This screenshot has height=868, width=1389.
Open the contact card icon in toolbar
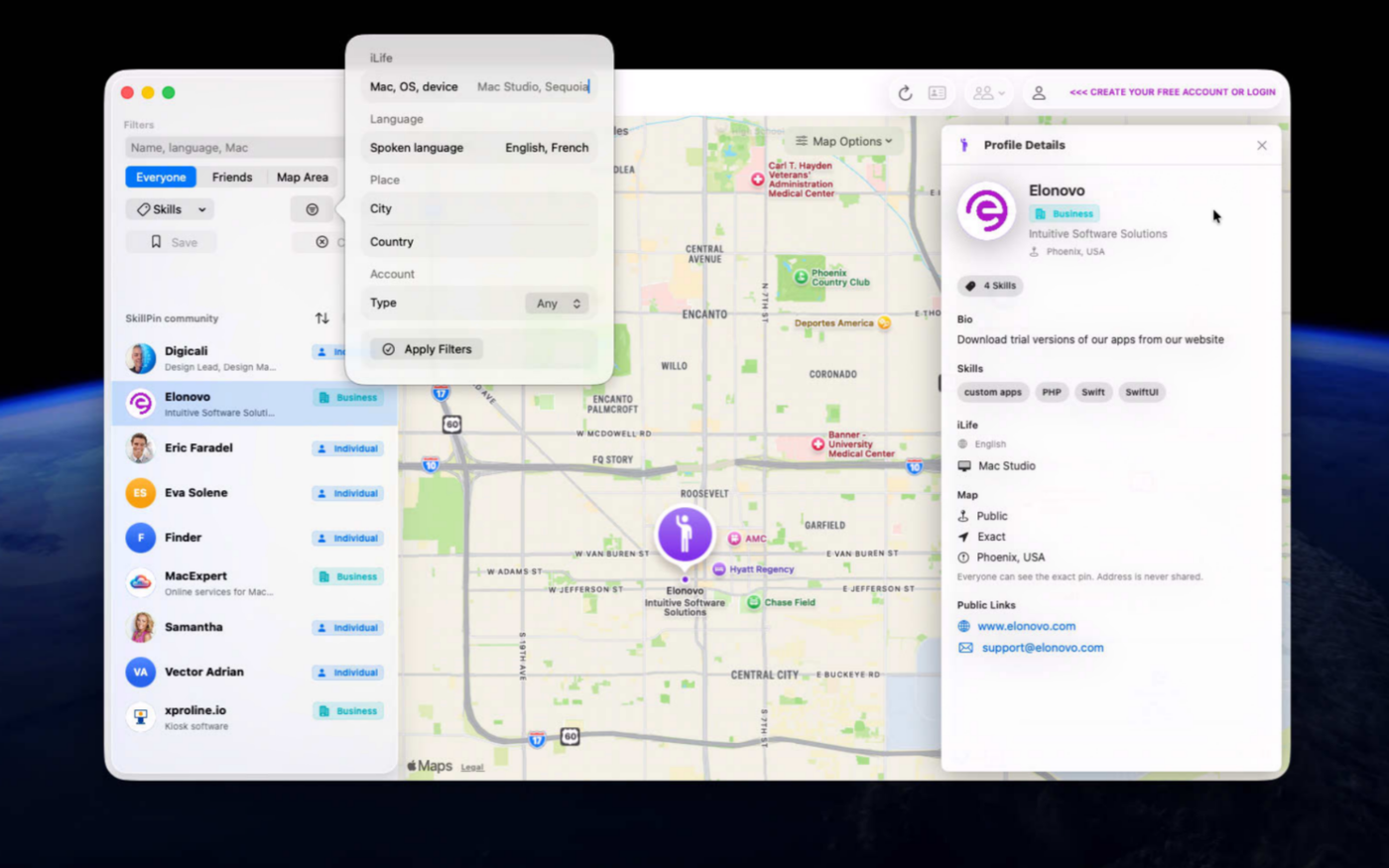pos(937,92)
